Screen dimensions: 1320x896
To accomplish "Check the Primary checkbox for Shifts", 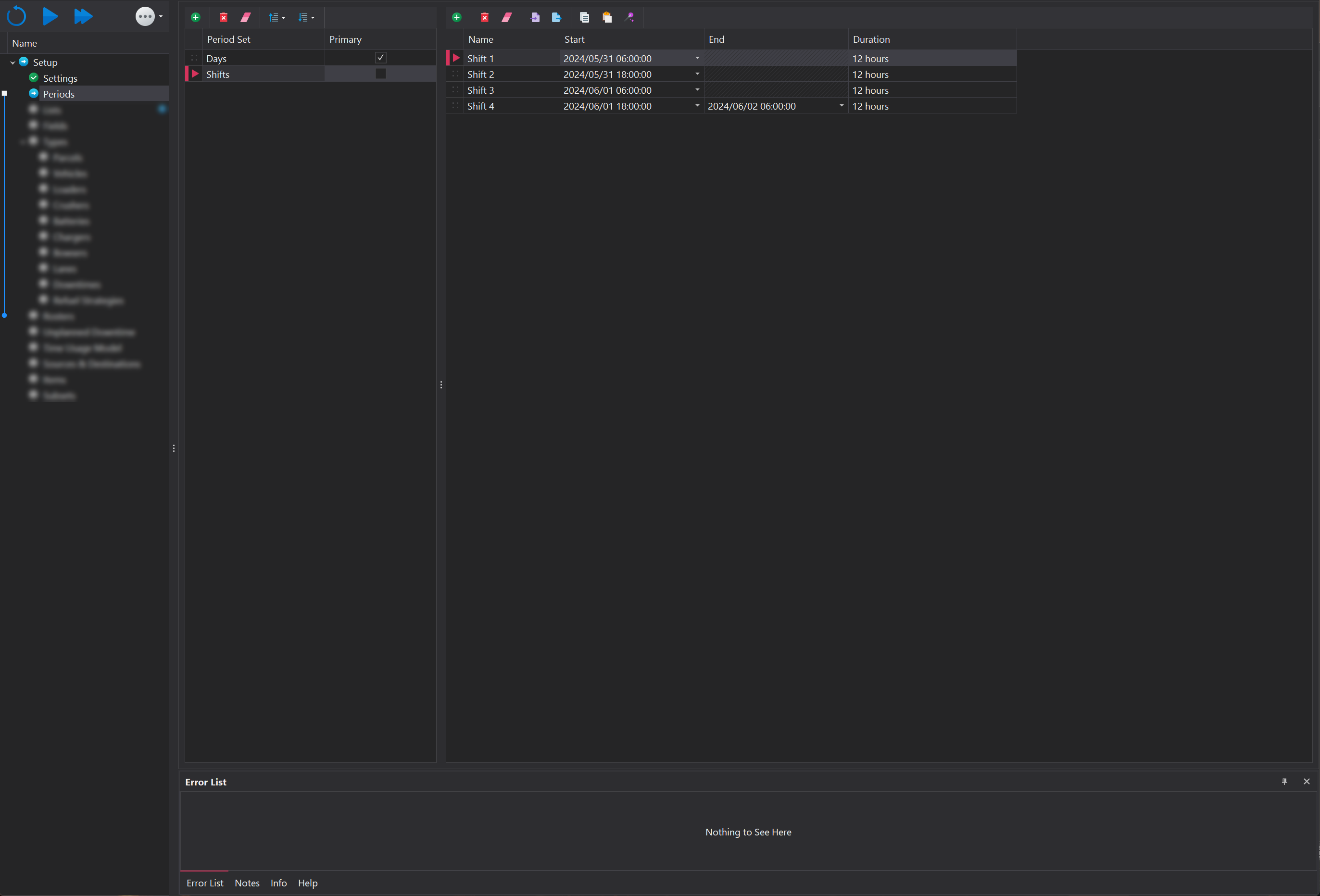I will [380, 74].
